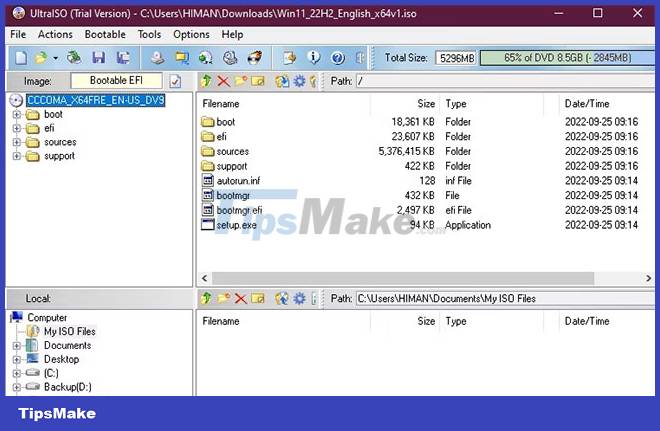Expand the Desktop node in local tree

click(16, 359)
